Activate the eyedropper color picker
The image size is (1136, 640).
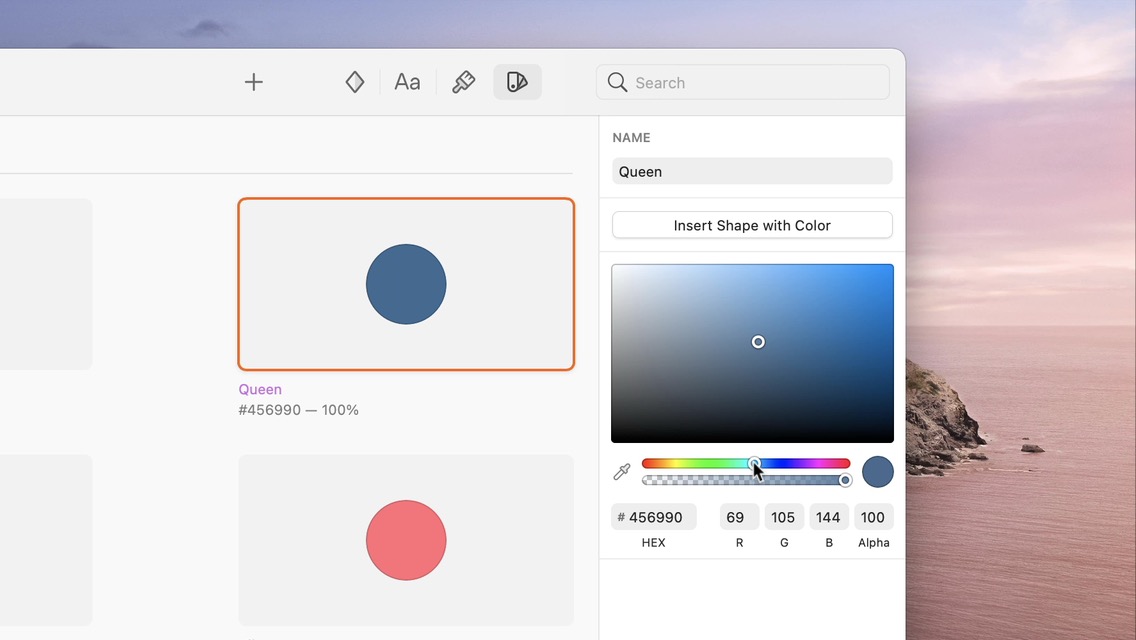click(x=621, y=470)
